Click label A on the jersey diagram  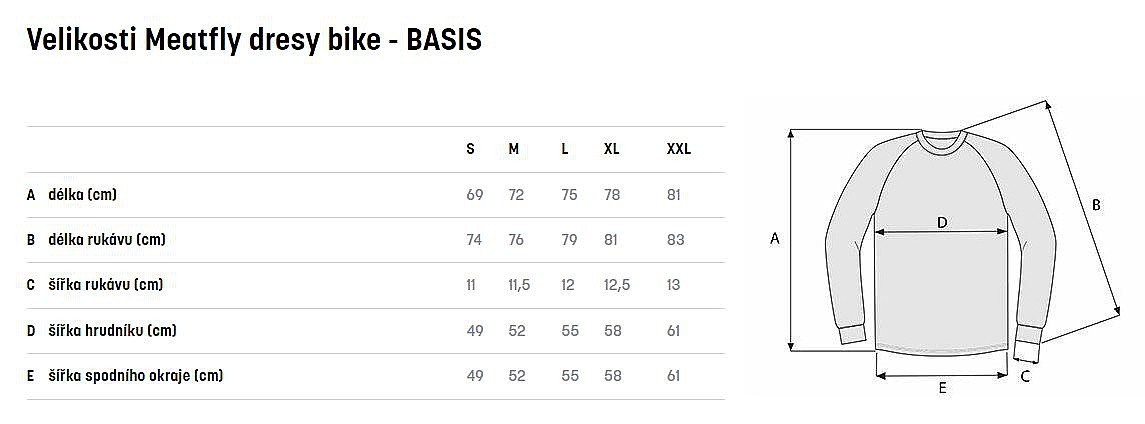click(775, 238)
